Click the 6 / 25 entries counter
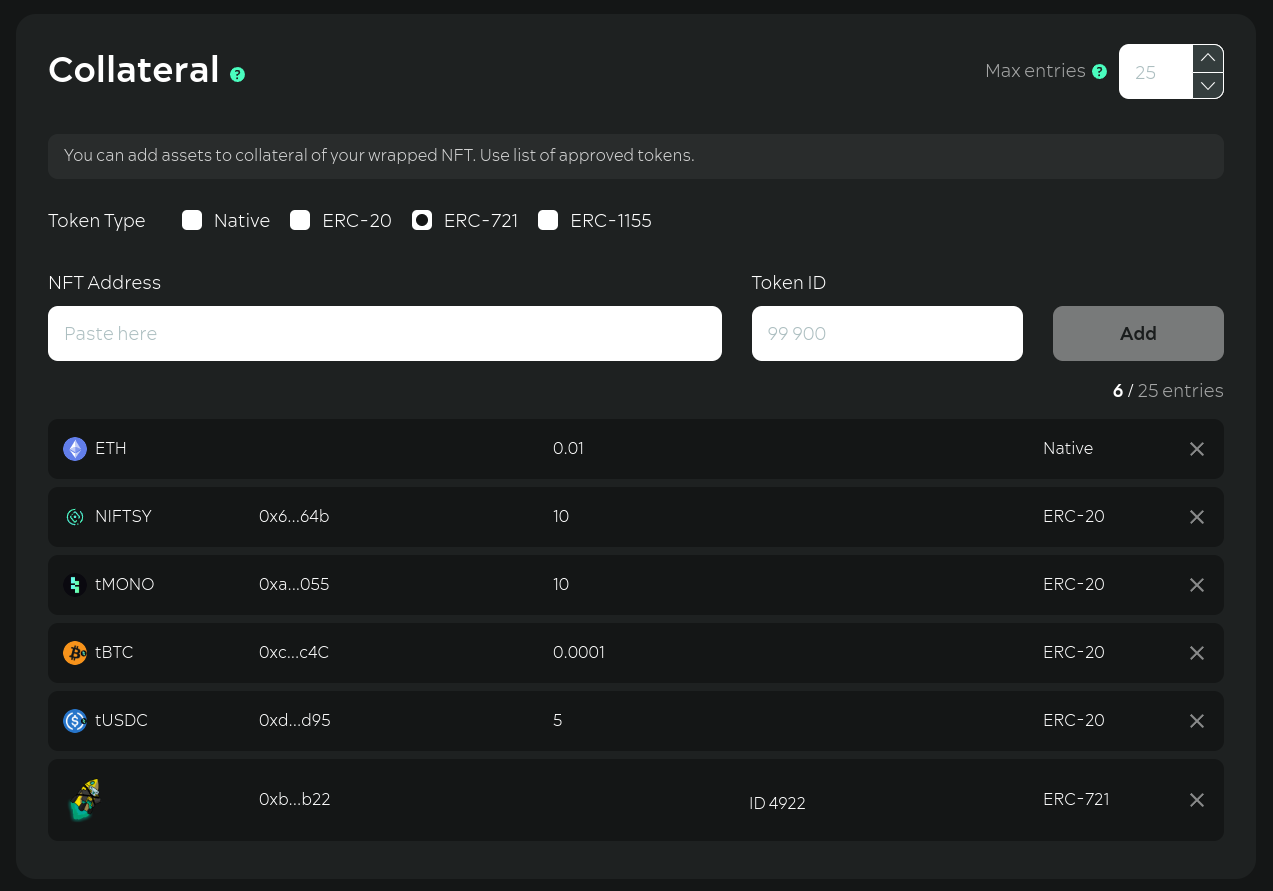 click(1168, 391)
